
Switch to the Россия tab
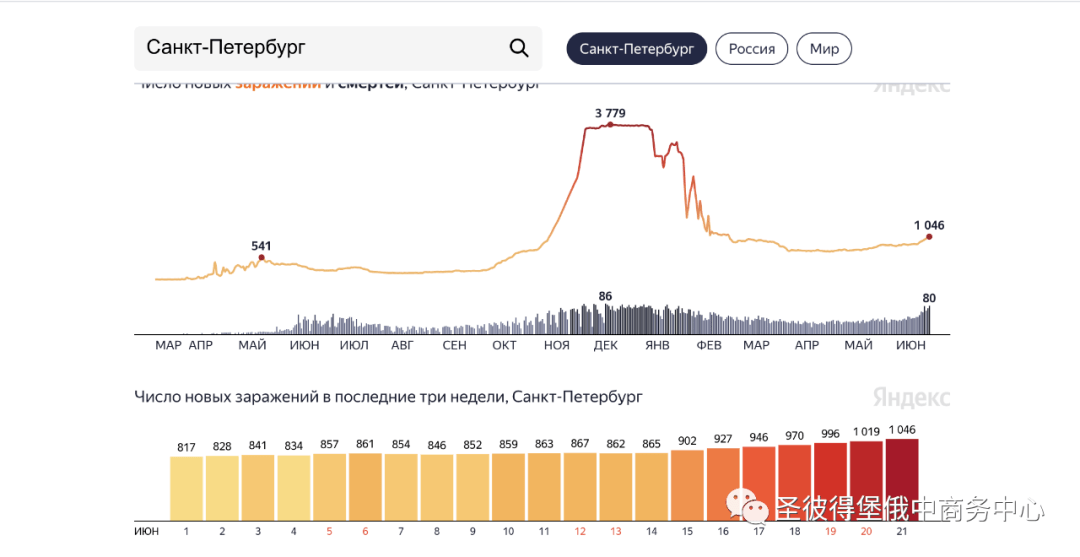[751, 49]
